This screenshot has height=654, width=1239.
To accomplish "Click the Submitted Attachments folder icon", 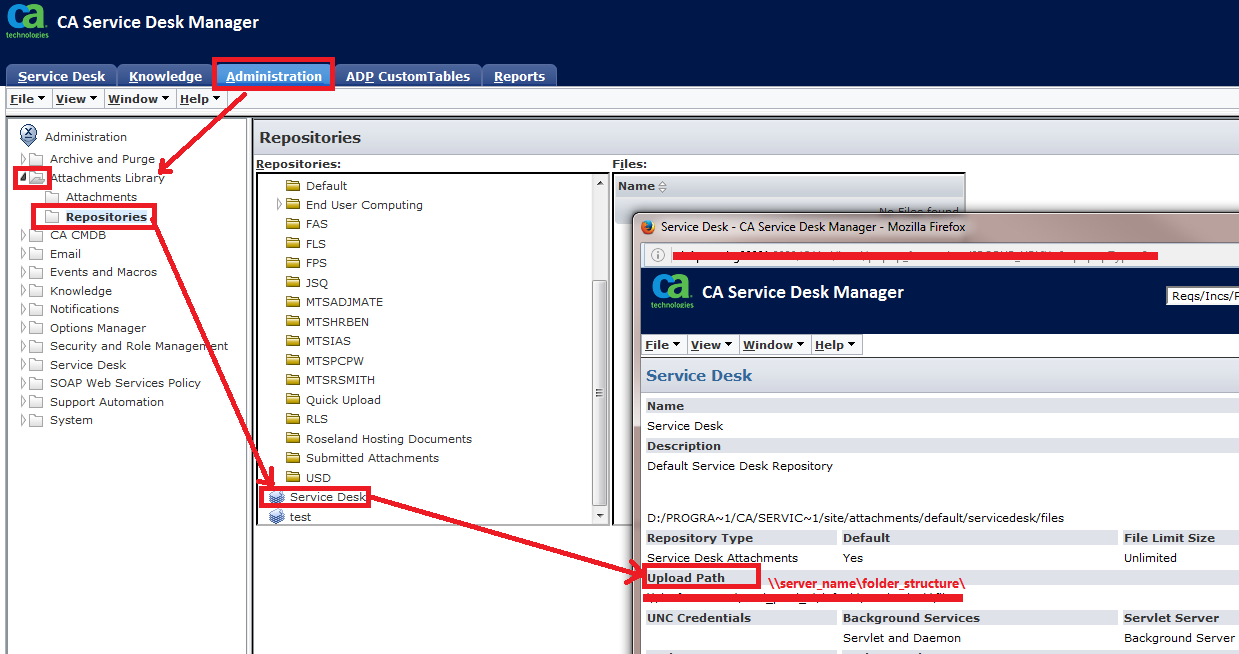I will point(293,458).
